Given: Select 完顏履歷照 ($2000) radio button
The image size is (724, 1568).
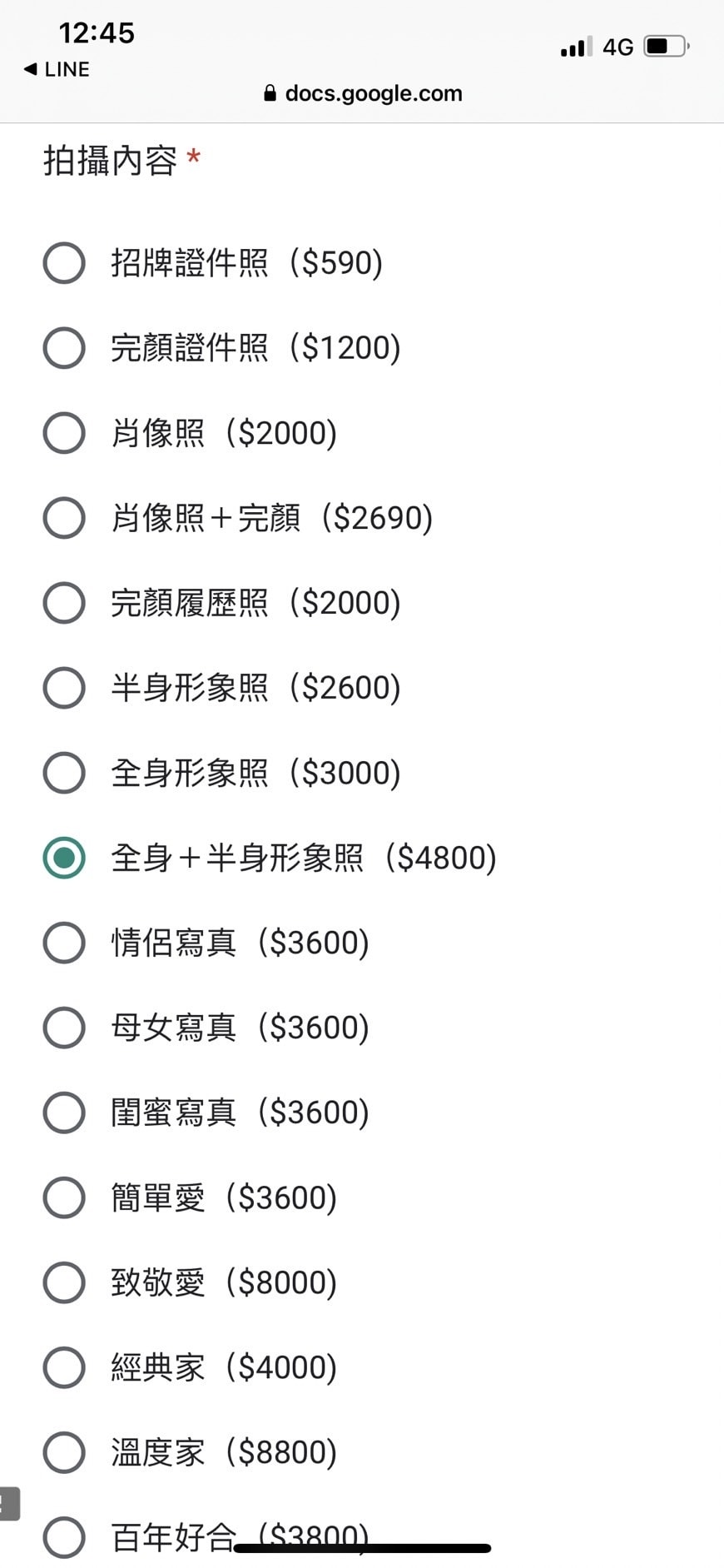Looking at the screenshot, I should (x=64, y=603).
